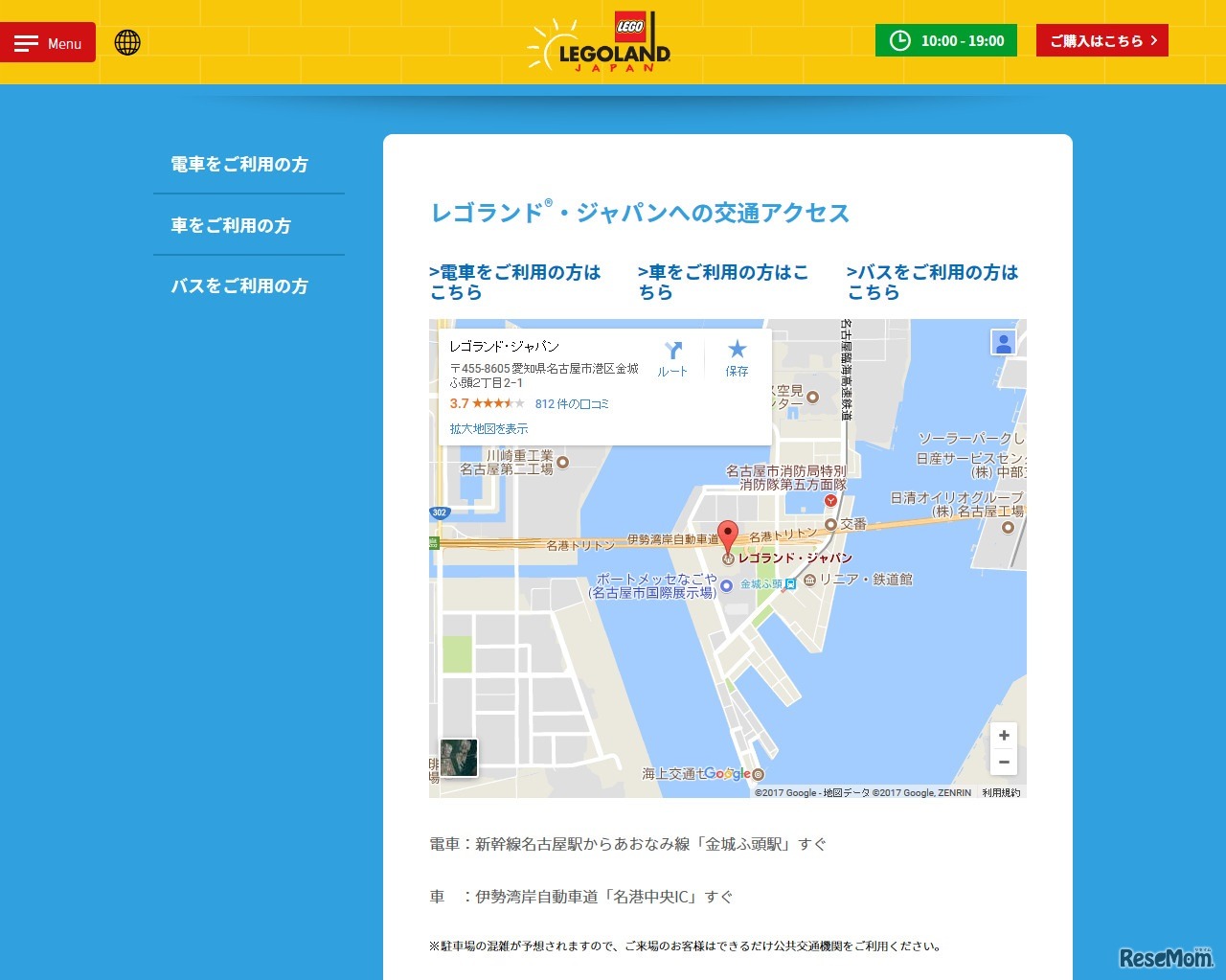This screenshot has width=1226, height=980.
Task: Click the LEGOLAND Japan logo
Action: click(x=600, y=42)
